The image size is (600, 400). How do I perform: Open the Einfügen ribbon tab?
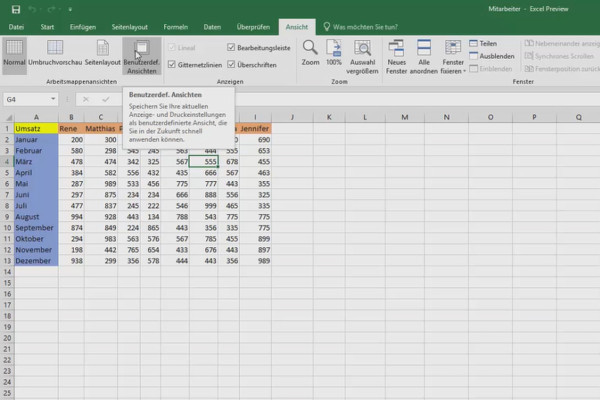point(83,27)
